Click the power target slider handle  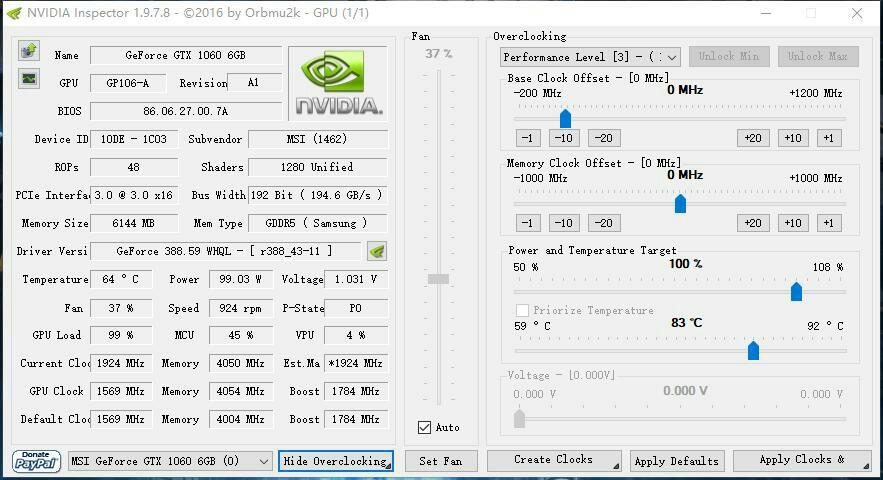click(x=796, y=291)
